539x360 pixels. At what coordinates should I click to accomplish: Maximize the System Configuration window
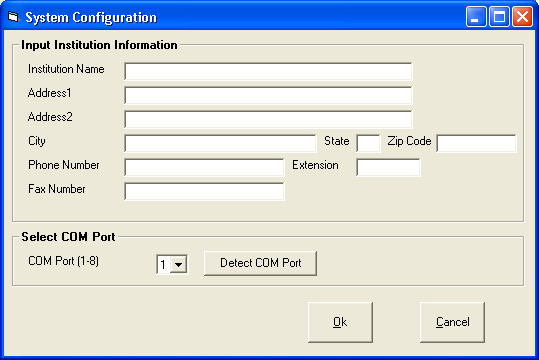point(499,17)
